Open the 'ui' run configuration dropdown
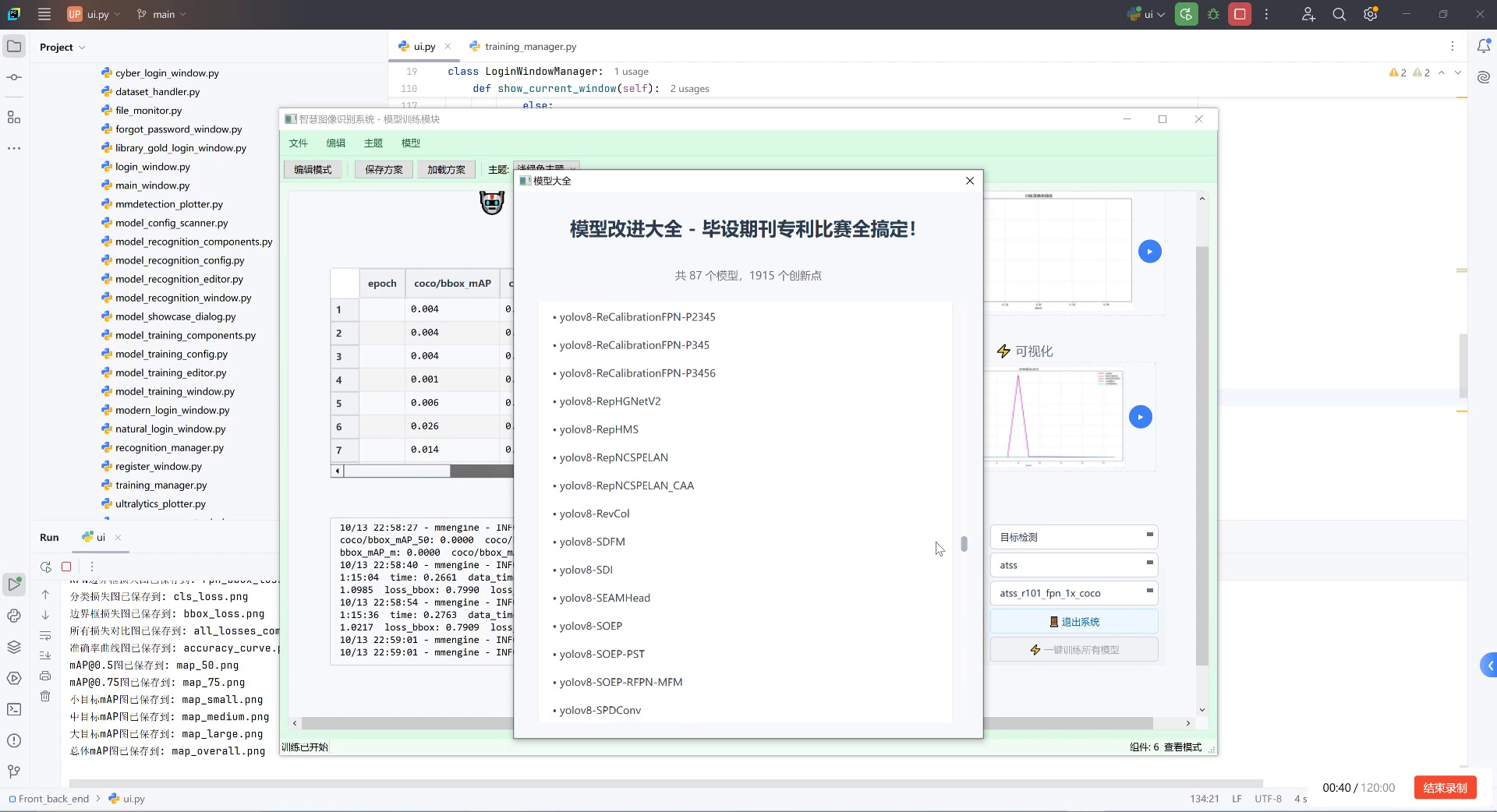 tap(1146, 14)
